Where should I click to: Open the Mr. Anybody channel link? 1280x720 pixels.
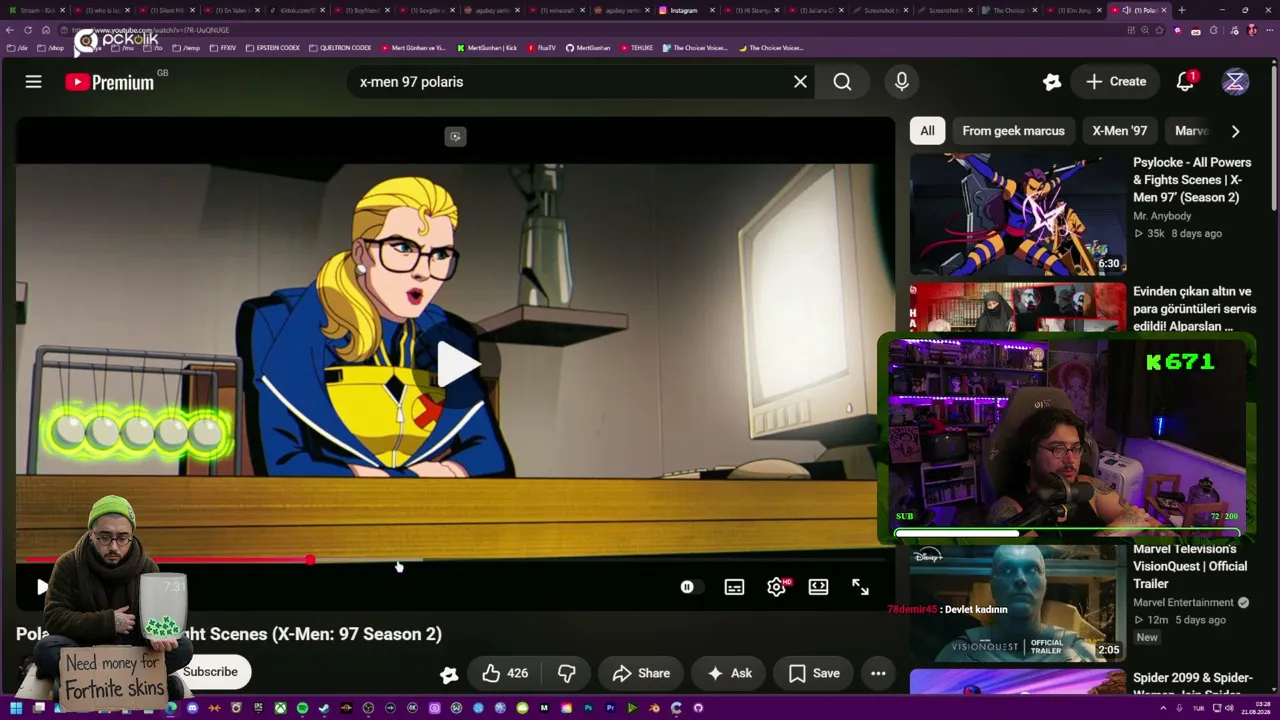[x=1162, y=216]
